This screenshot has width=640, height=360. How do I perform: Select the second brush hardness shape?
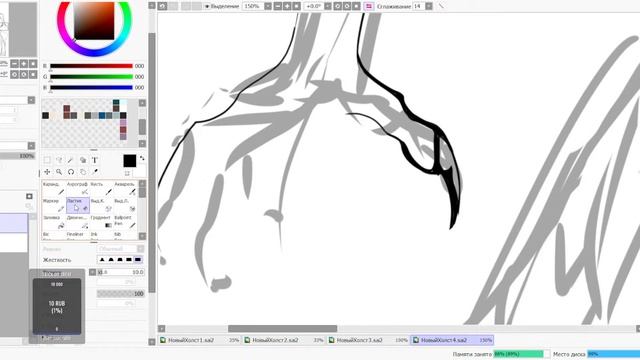[111, 260]
